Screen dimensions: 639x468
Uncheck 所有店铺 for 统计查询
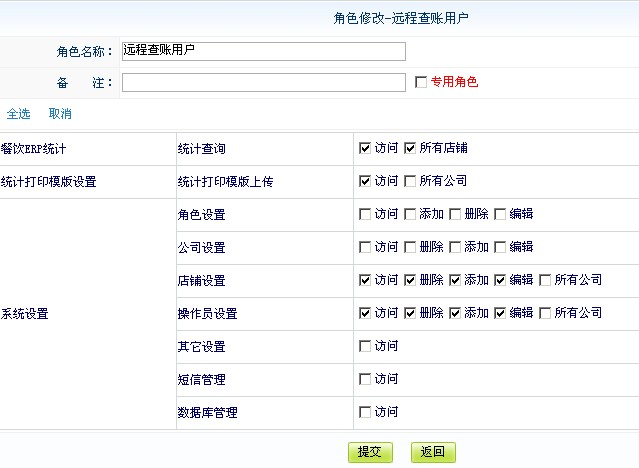pos(410,148)
